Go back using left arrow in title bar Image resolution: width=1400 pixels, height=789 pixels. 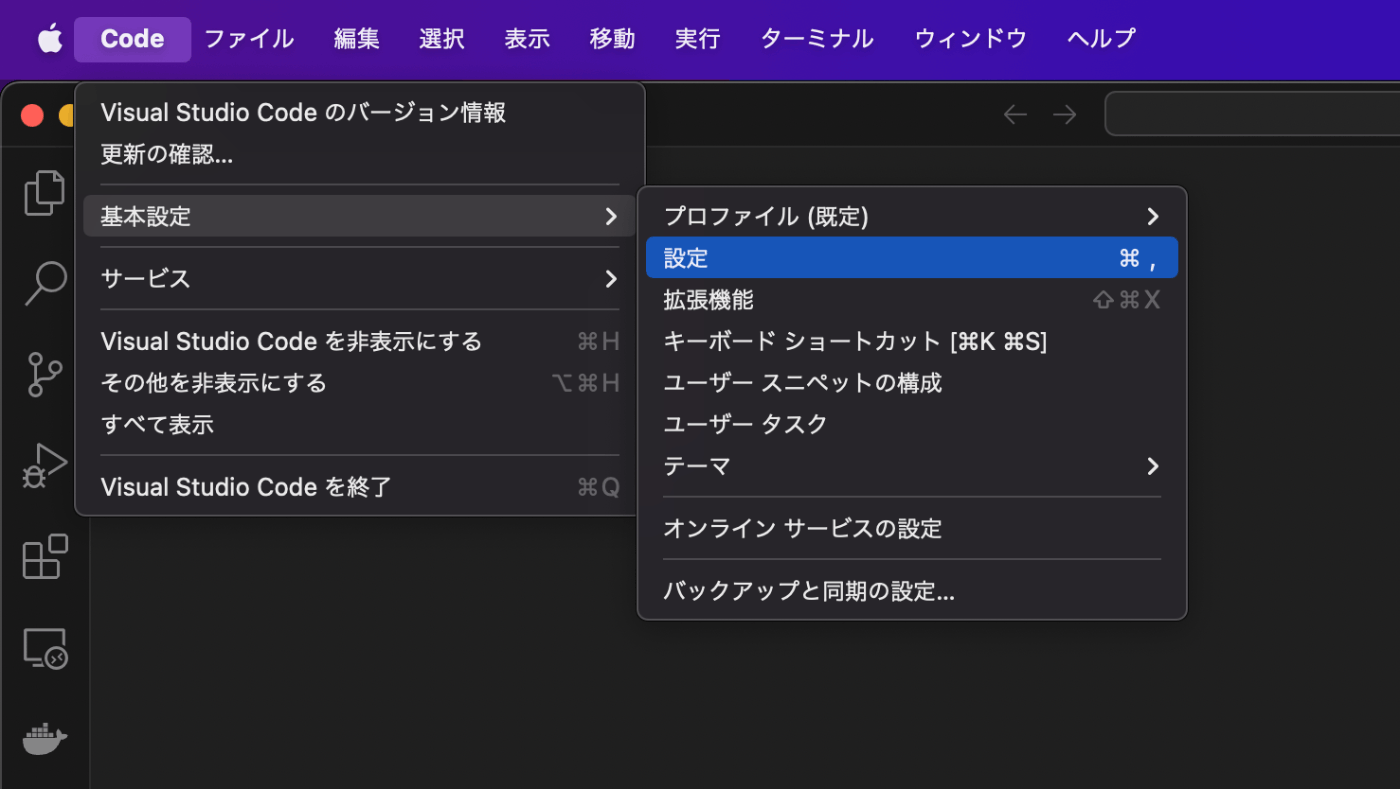1015,115
